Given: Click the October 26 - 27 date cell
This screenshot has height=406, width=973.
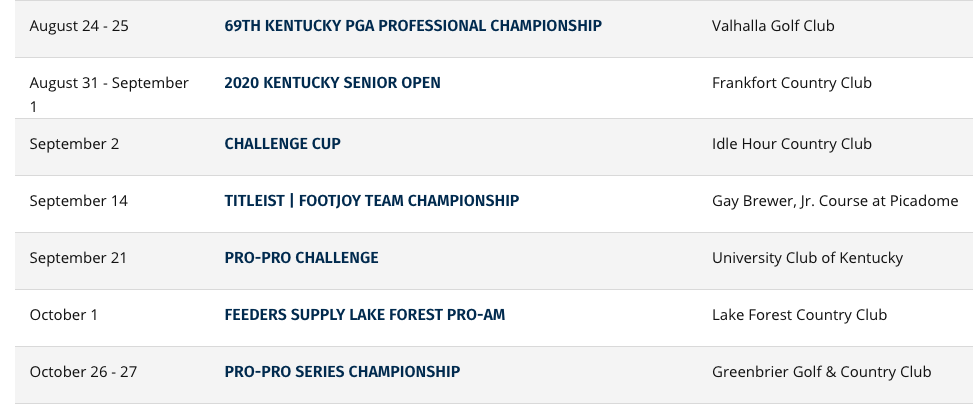Looking at the screenshot, I should (83, 372).
